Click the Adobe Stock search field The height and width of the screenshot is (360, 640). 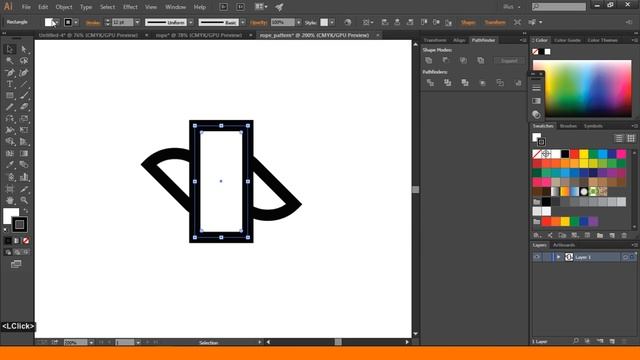click(x=559, y=7)
